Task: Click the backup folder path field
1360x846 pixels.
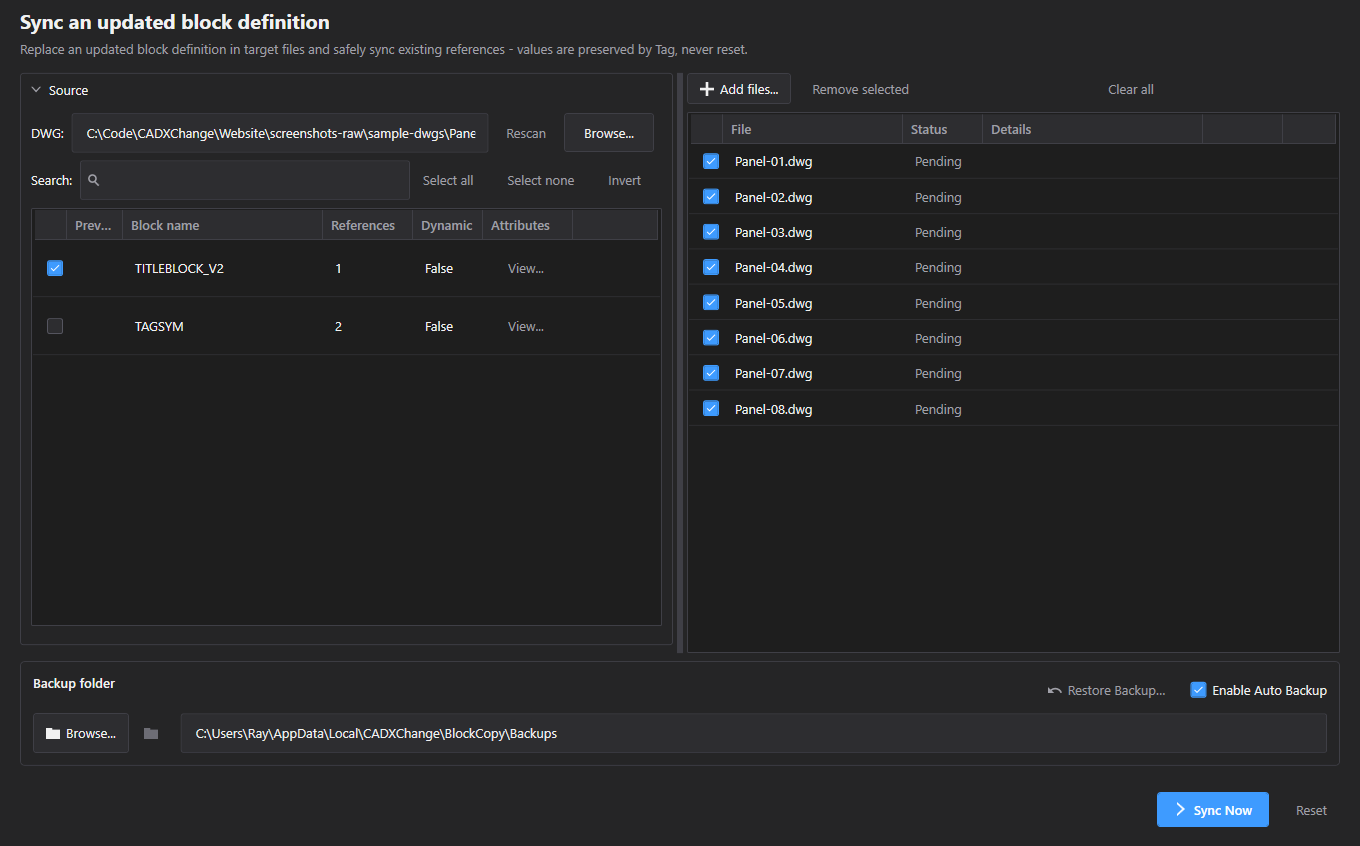Action: click(753, 733)
